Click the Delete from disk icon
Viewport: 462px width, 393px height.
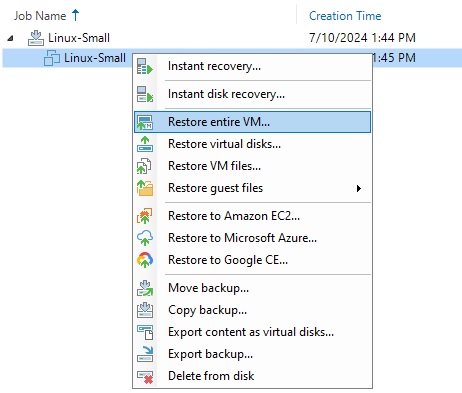145,376
